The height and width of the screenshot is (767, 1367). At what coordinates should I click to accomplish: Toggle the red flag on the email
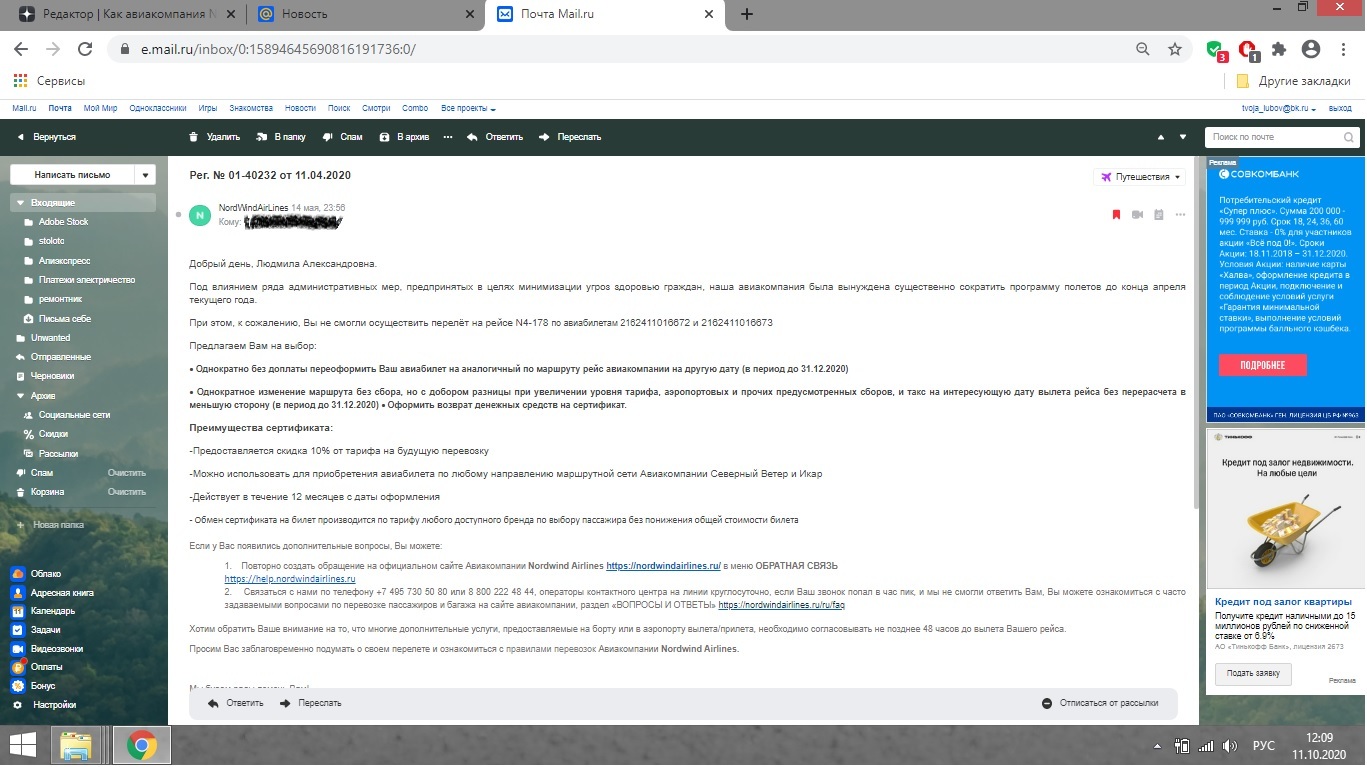1116,214
